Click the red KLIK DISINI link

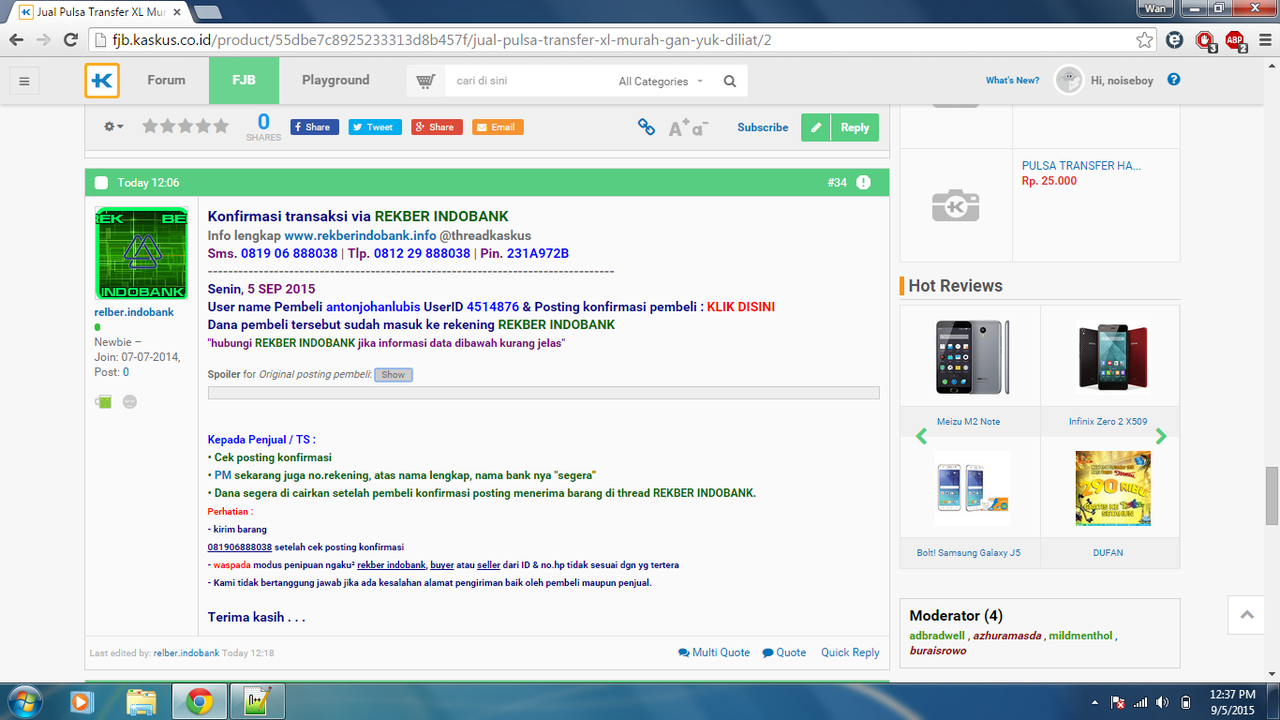(x=741, y=307)
